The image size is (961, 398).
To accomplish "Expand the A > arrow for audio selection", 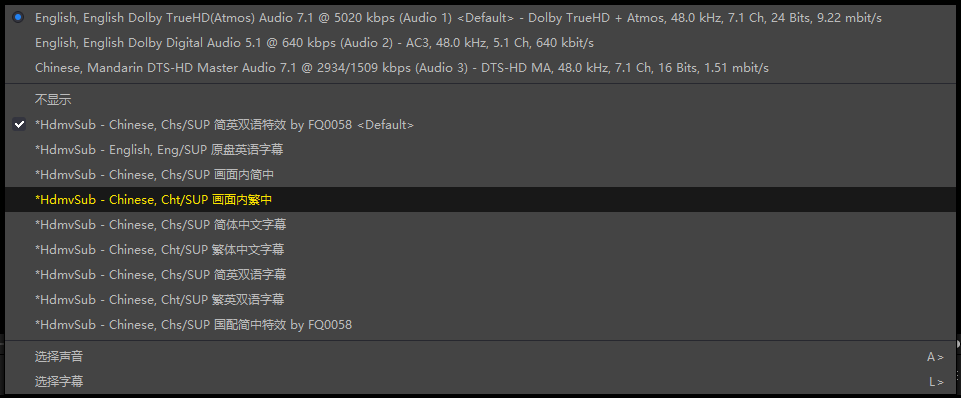I will (935, 357).
